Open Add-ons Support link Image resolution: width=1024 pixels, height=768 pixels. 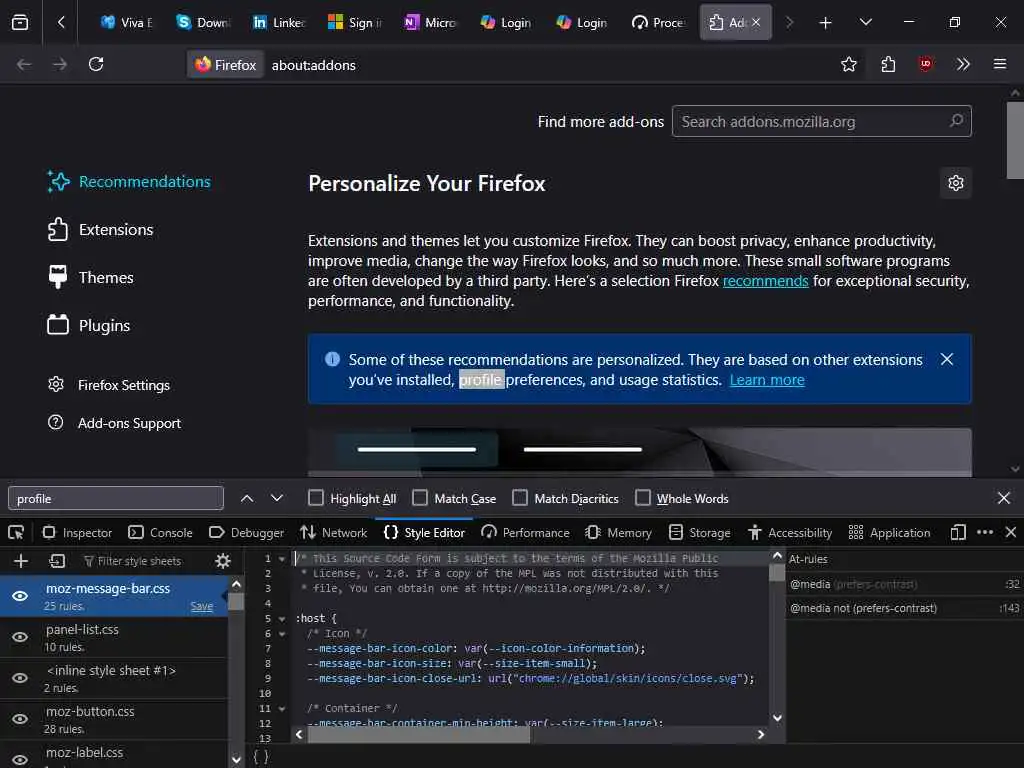[x=114, y=423]
